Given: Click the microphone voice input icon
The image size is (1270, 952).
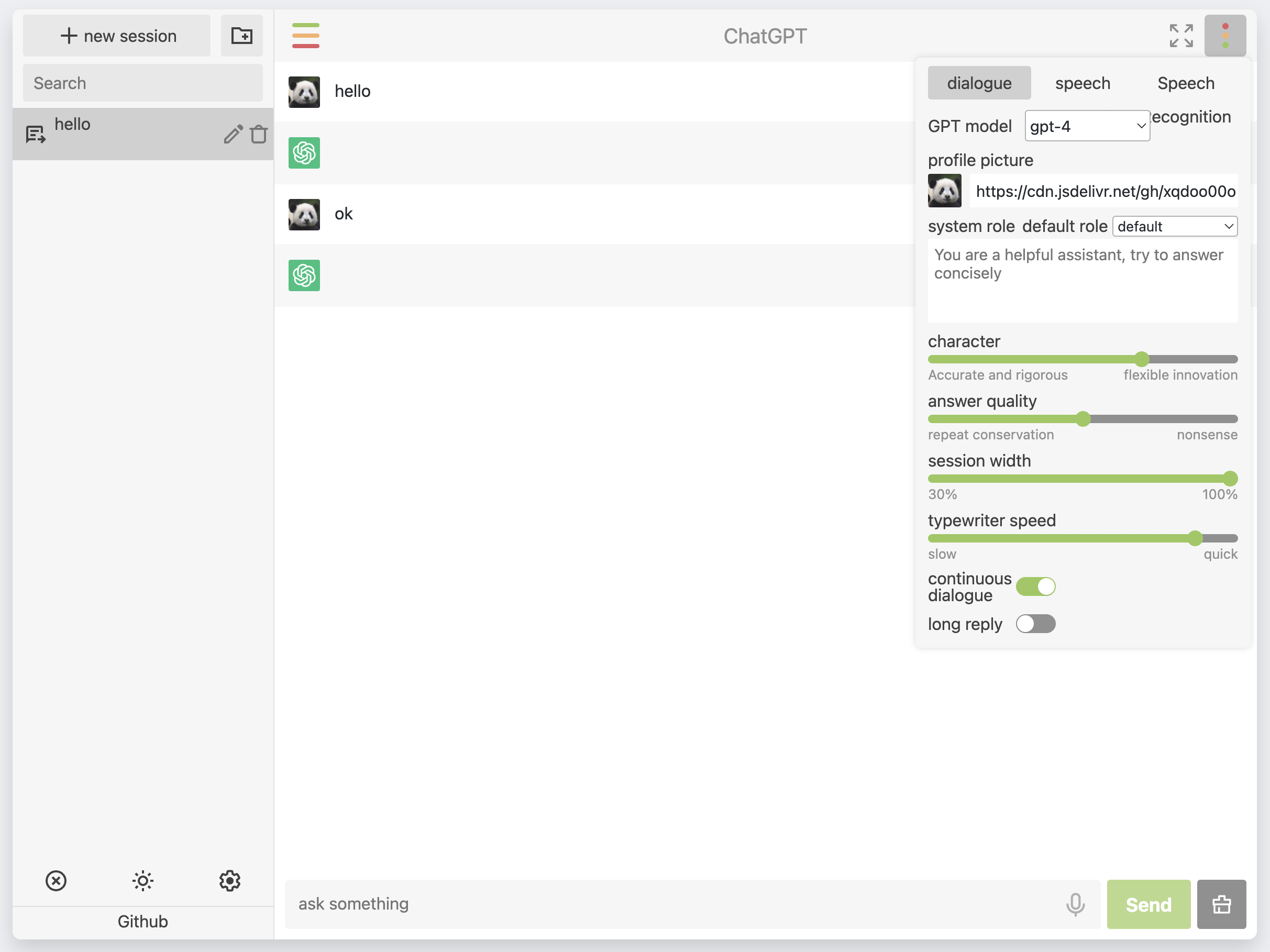Looking at the screenshot, I should pyautogui.click(x=1075, y=904).
